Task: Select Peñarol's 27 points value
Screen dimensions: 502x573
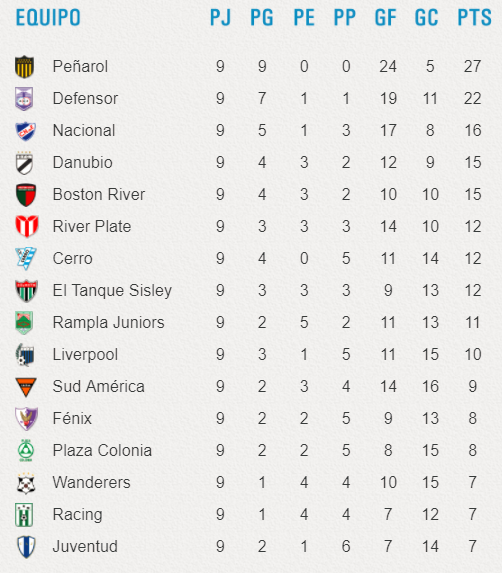Action: [472, 67]
